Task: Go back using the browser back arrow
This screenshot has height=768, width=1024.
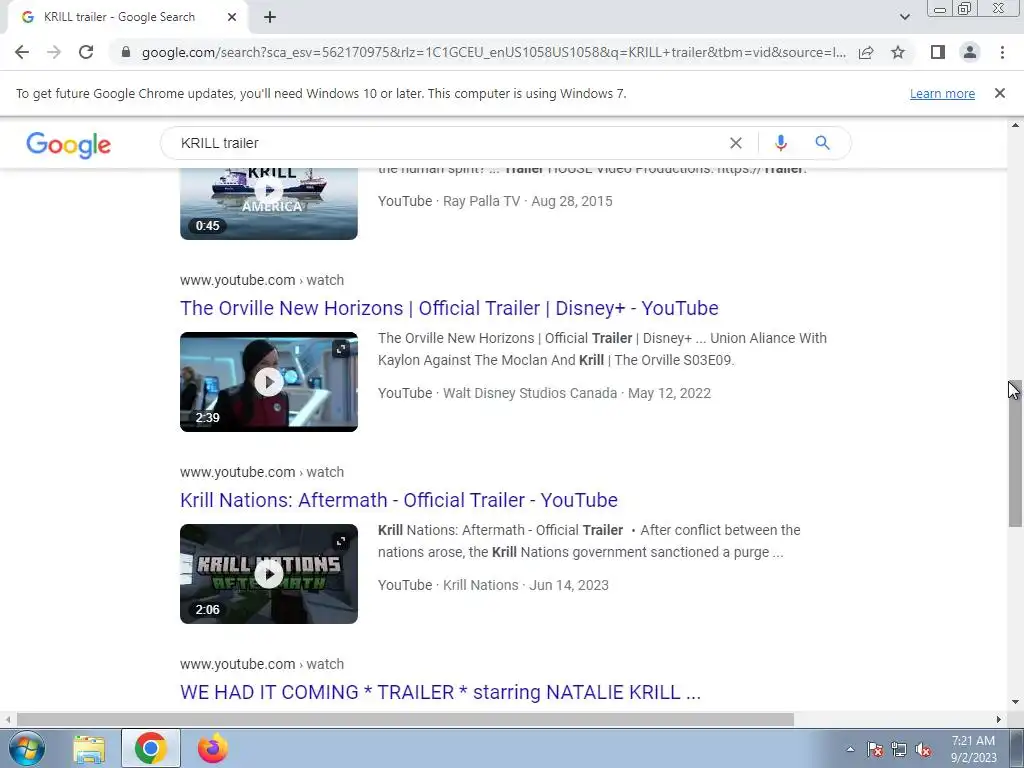Action: coord(22,52)
